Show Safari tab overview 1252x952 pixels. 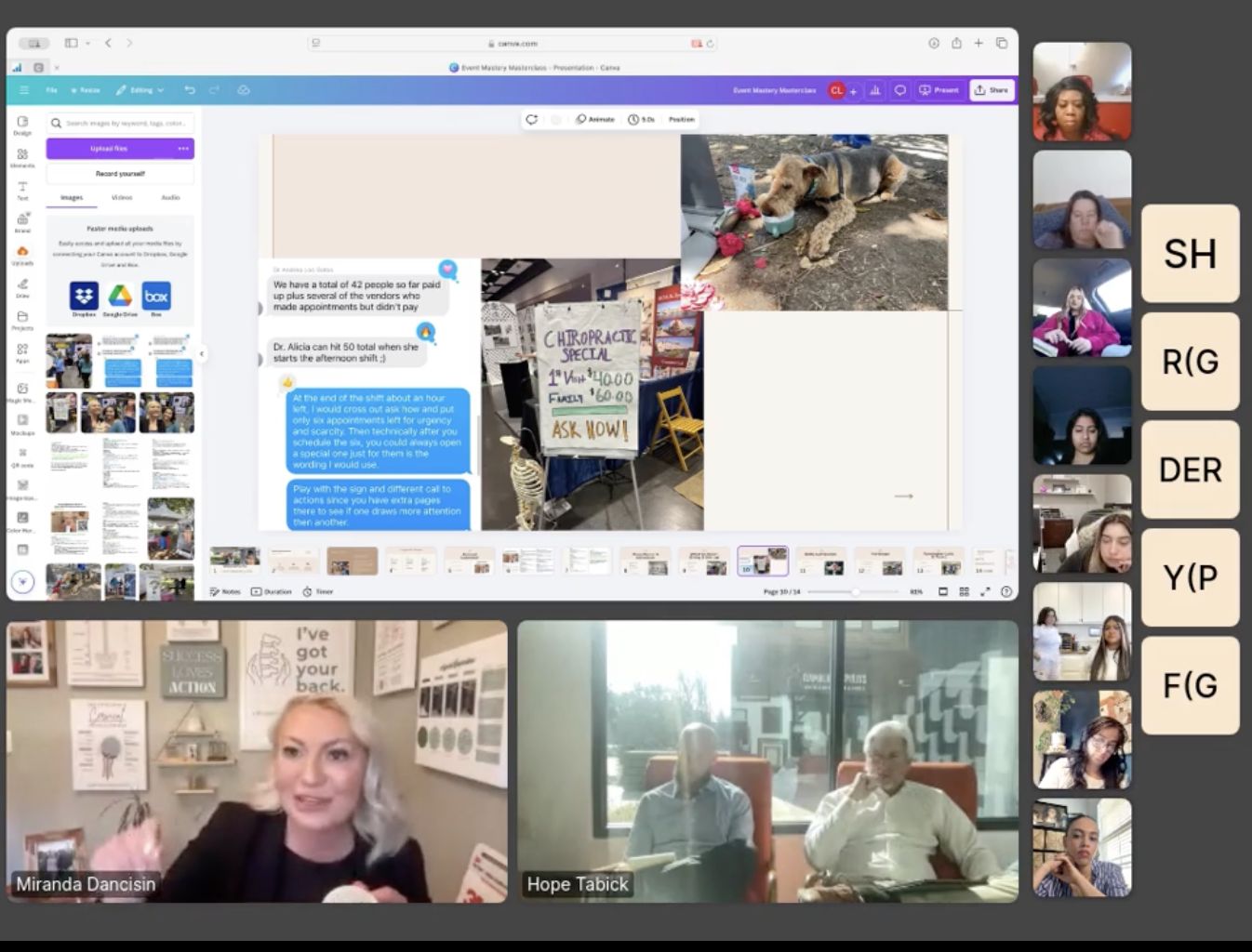pos(1002,43)
